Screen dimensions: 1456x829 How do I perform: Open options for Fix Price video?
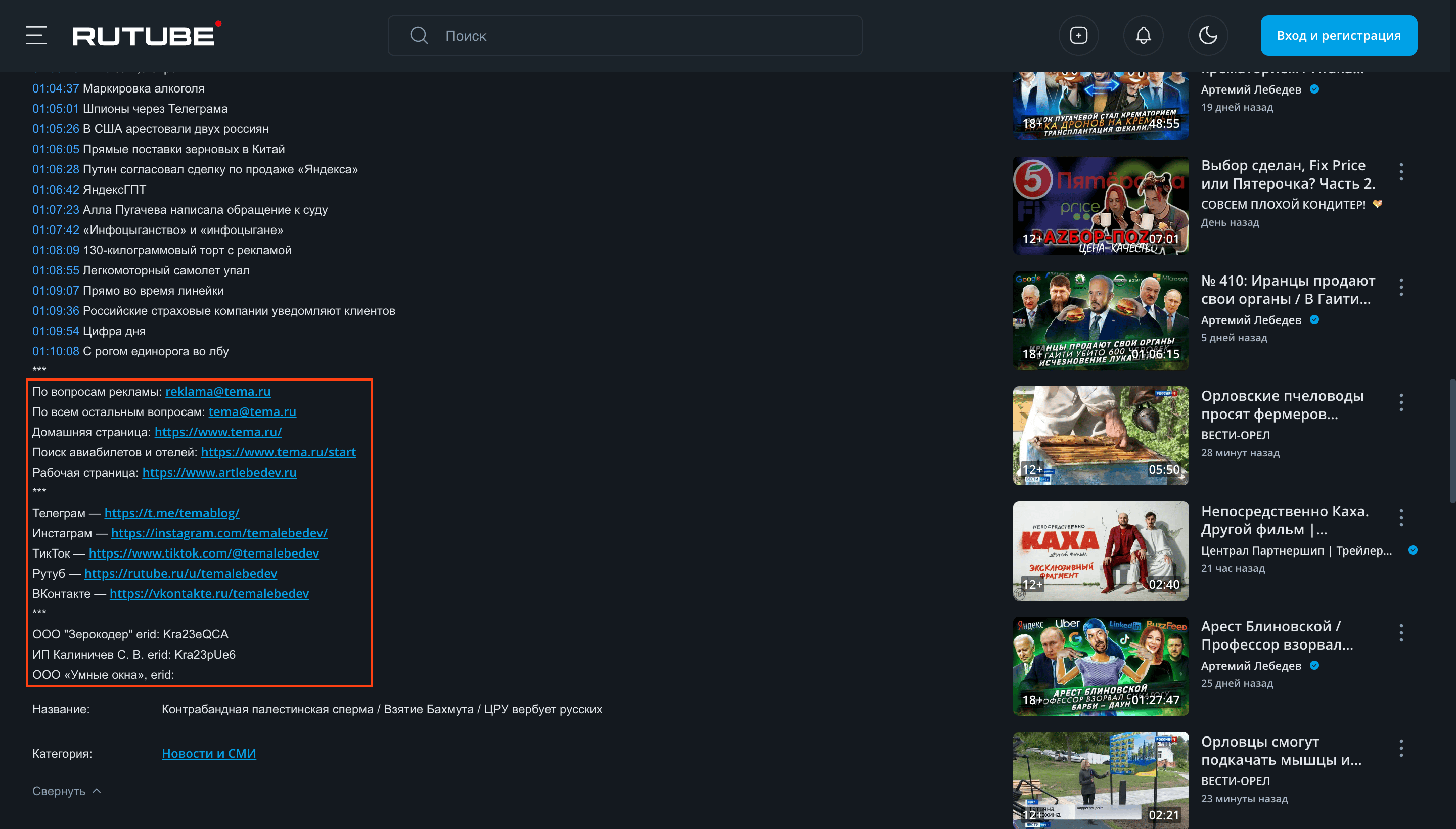1401,172
